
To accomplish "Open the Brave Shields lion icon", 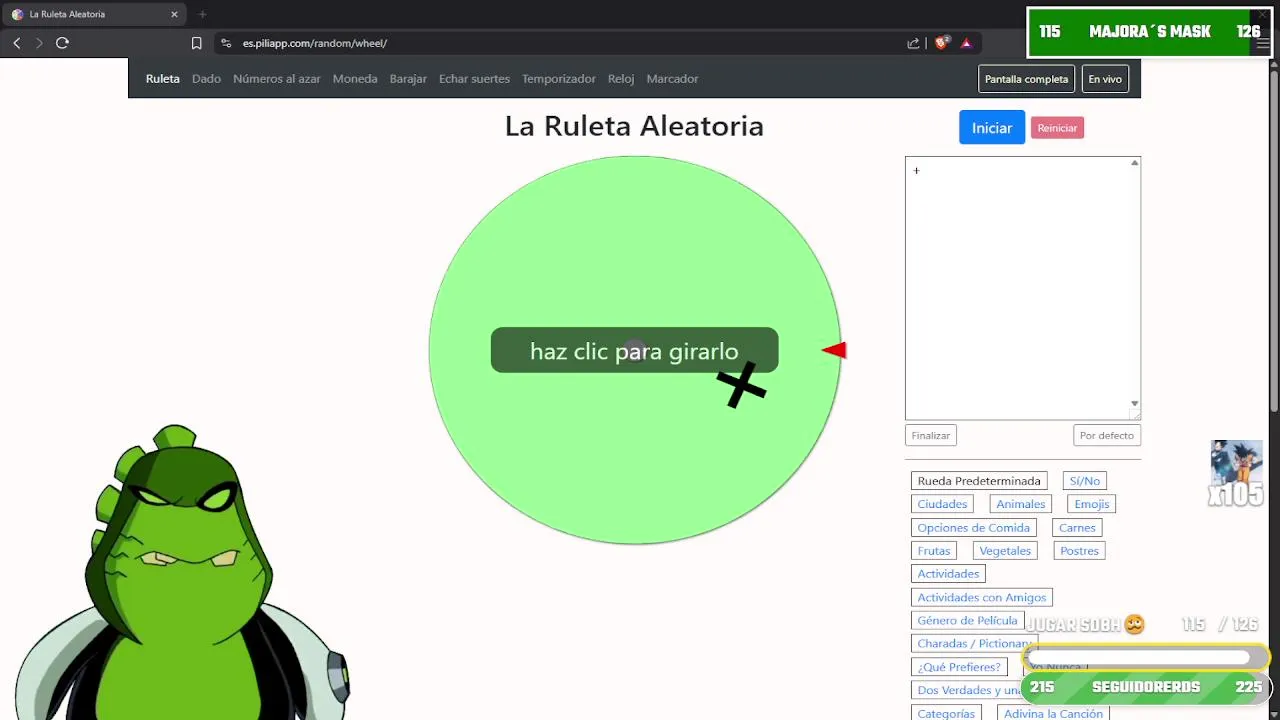I will (x=941, y=43).
